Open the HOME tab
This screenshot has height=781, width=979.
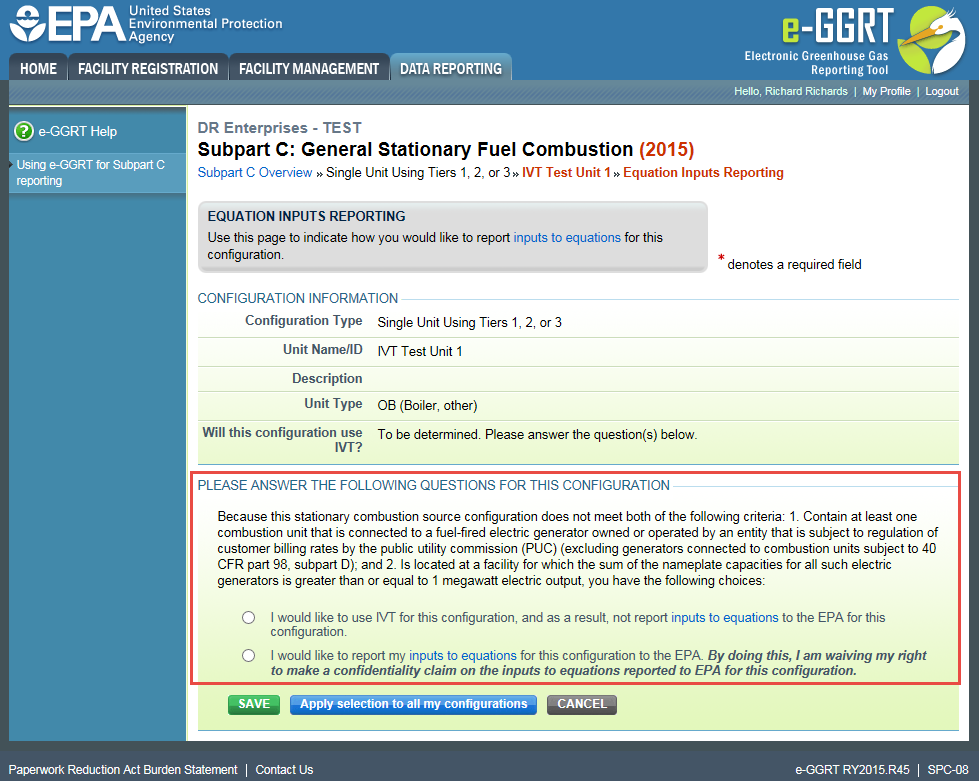38,68
